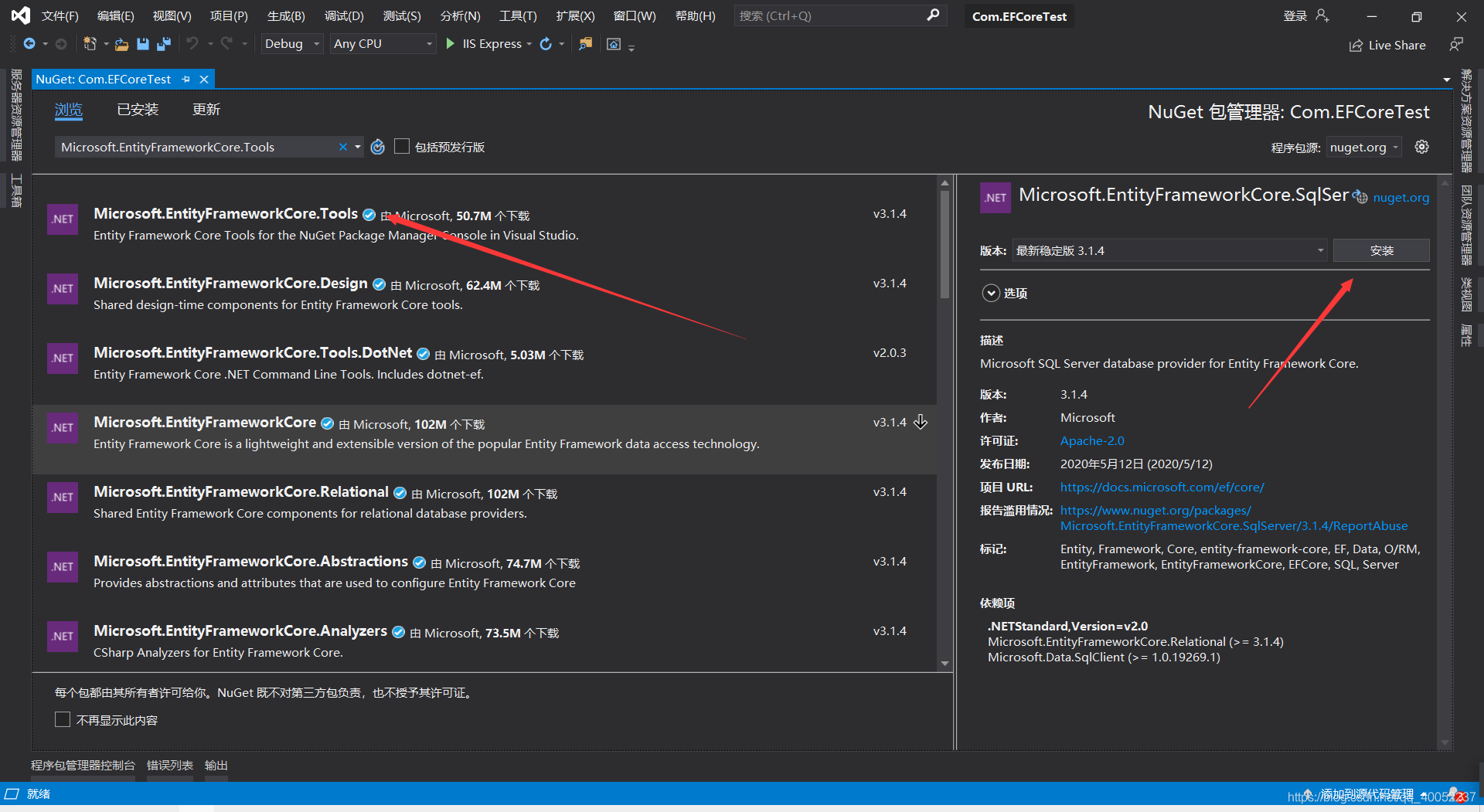Click download arrow on Microsoft.EntityFrameworkCore row
1484x812 pixels.
921,422
